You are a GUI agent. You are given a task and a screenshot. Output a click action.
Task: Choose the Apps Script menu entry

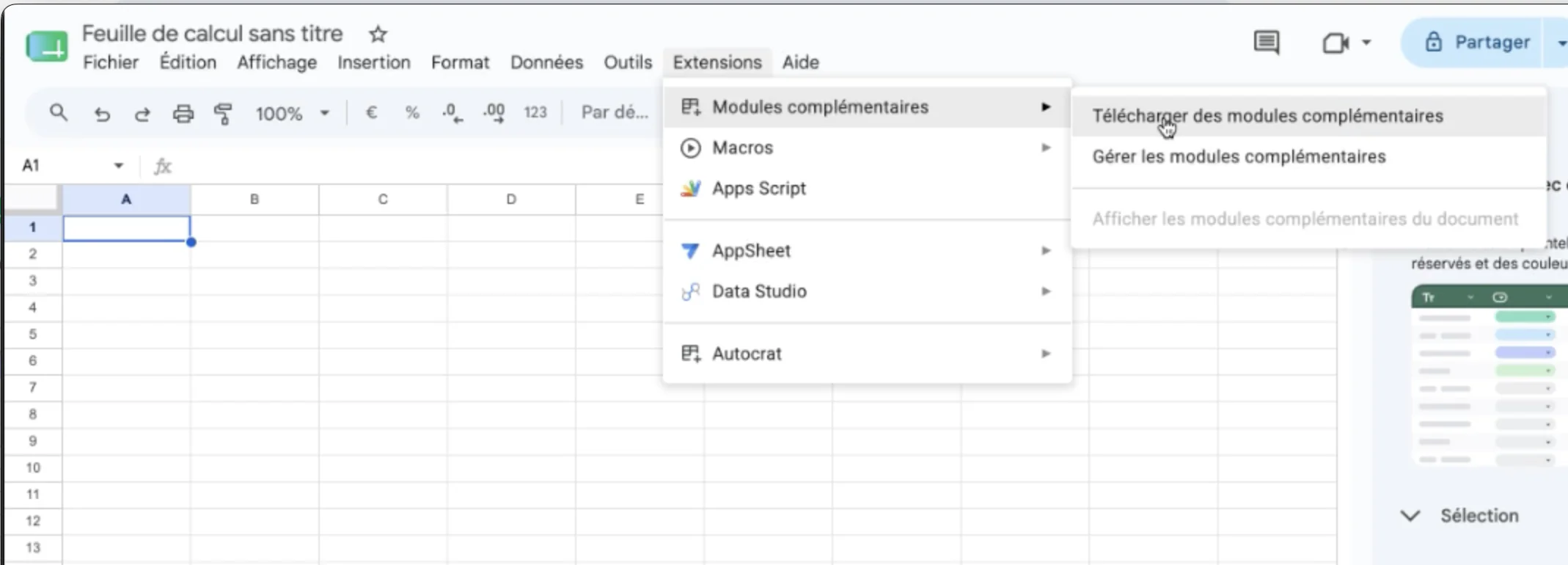click(x=867, y=189)
